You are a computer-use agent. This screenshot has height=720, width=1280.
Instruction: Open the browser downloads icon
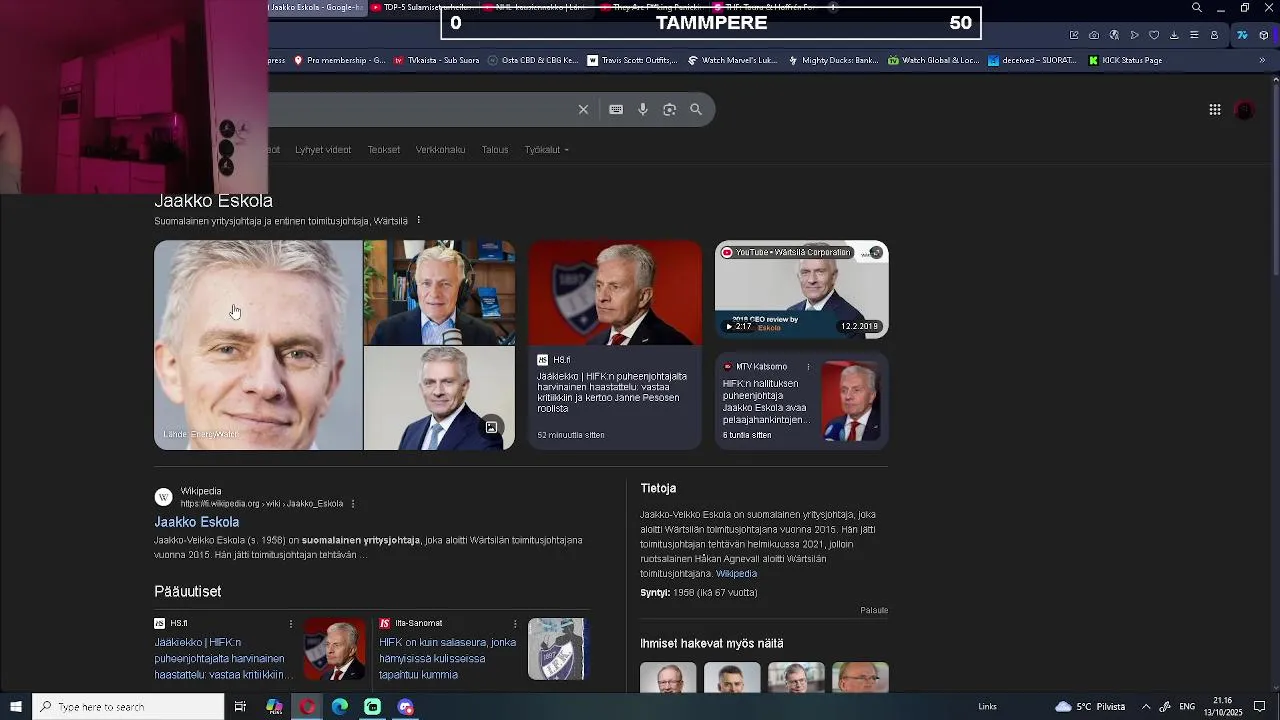(x=1174, y=35)
